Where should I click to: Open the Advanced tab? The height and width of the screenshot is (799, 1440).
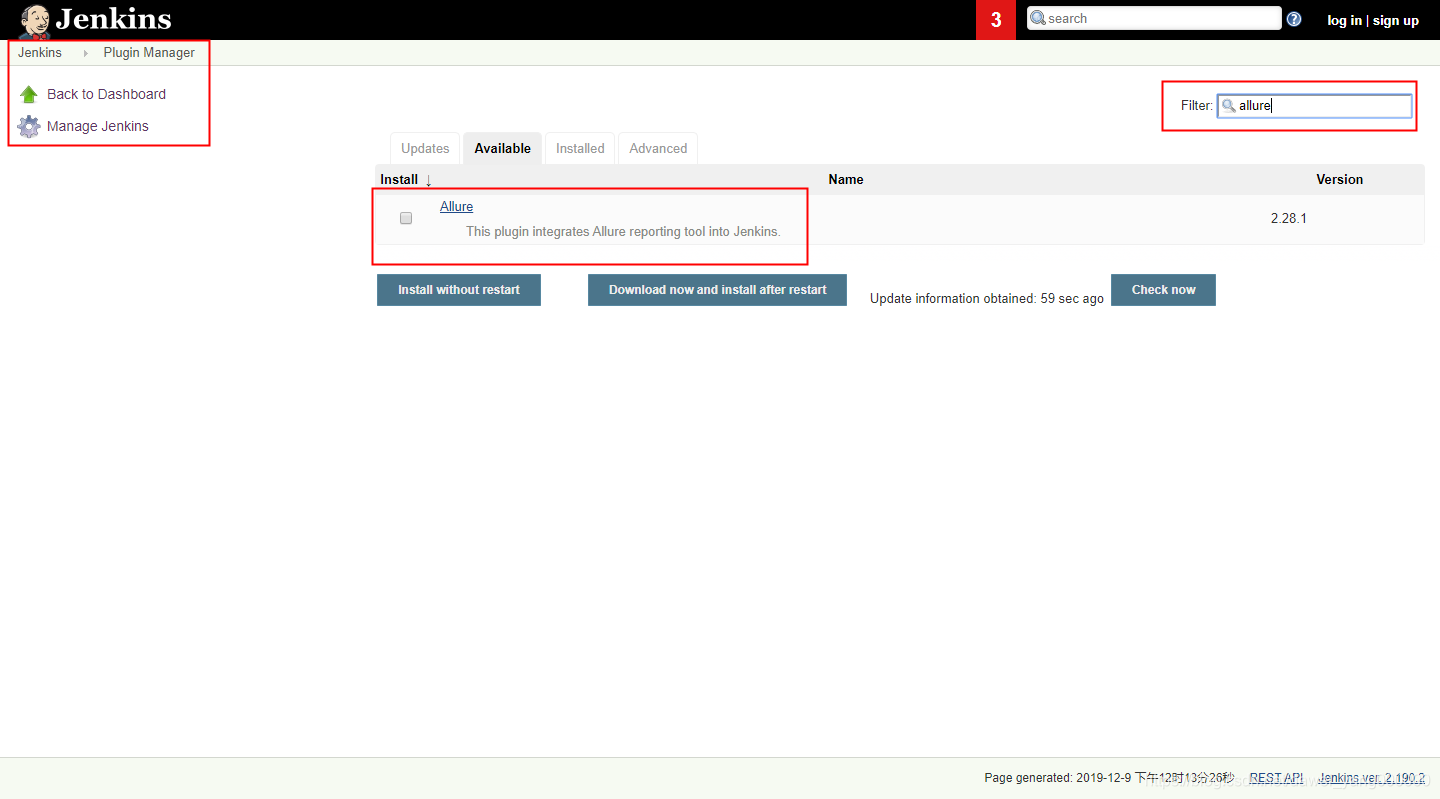coord(658,148)
